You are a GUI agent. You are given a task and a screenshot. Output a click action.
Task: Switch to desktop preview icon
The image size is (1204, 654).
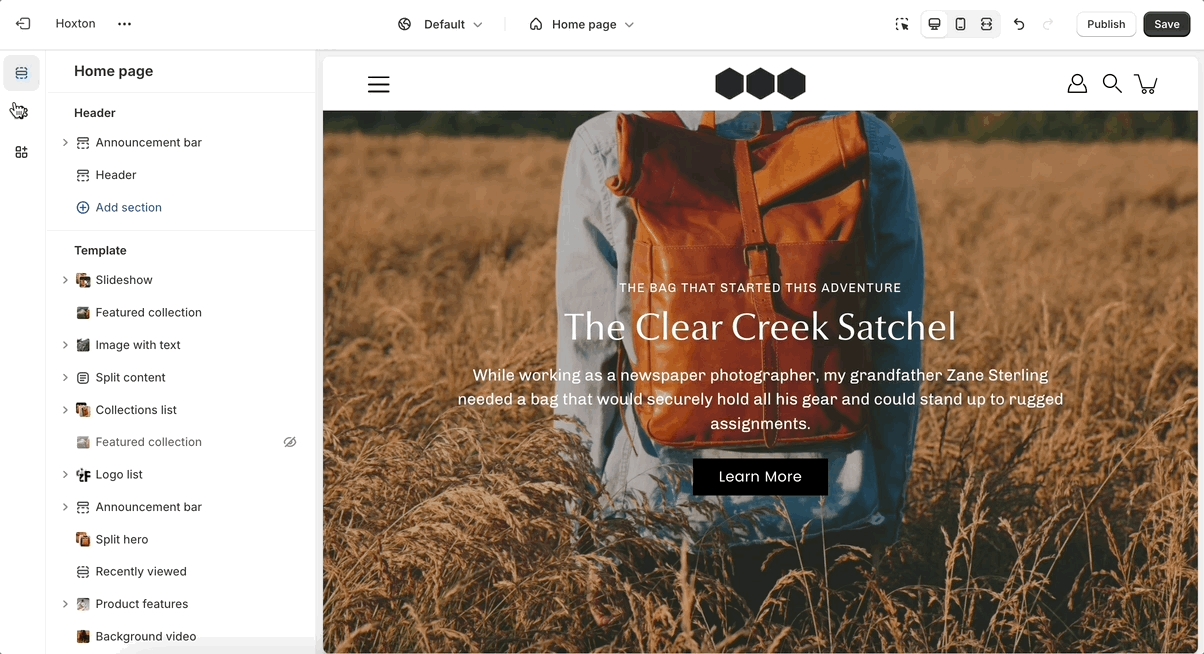pyautogui.click(x=934, y=24)
